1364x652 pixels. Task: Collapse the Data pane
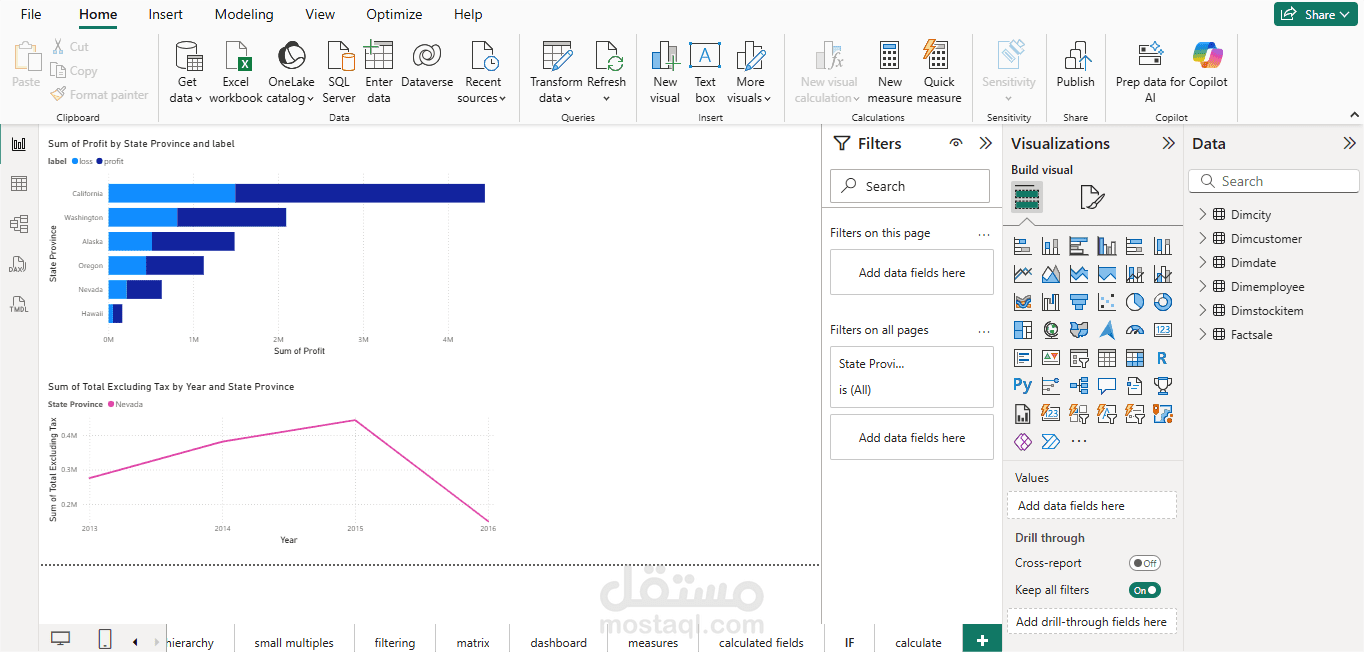coord(1349,143)
